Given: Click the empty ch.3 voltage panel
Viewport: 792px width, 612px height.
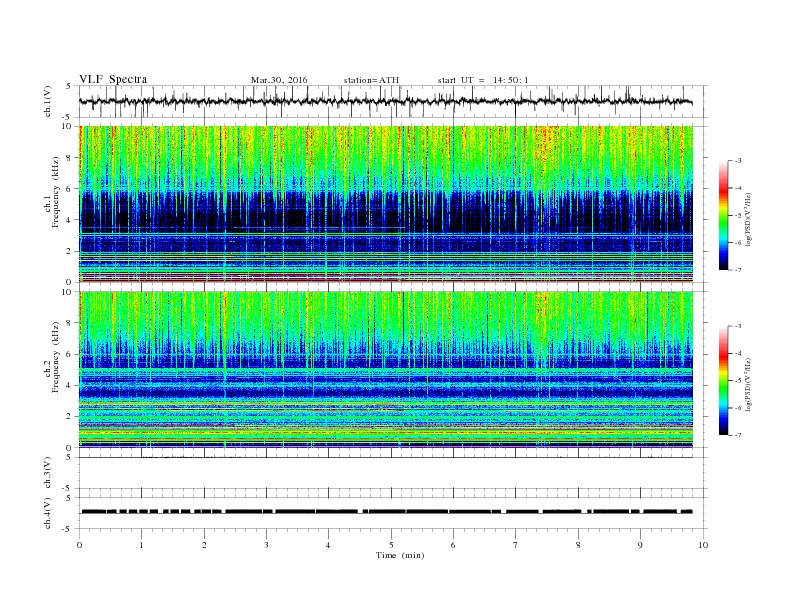Looking at the screenshot, I should tap(393, 473).
